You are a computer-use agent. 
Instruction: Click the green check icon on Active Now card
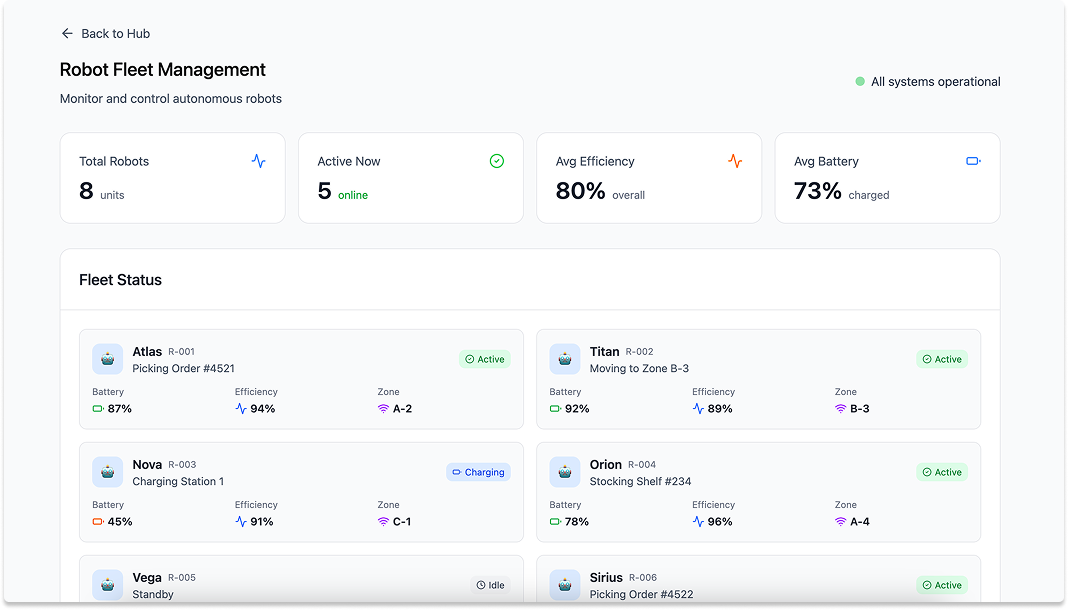click(496, 160)
